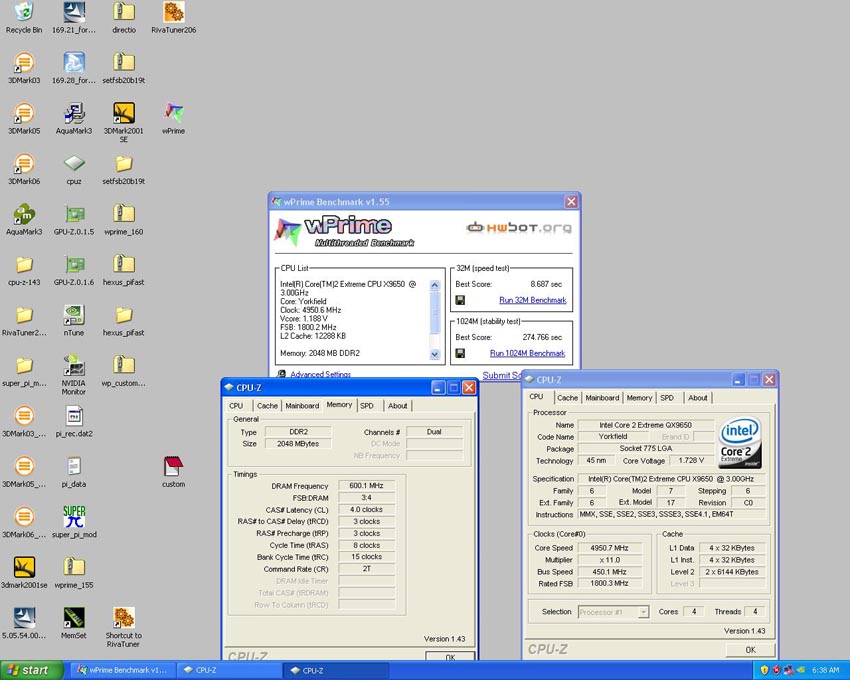
Task: Switch to Mainboard tab in right CPU-Z window
Action: click(x=602, y=397)
